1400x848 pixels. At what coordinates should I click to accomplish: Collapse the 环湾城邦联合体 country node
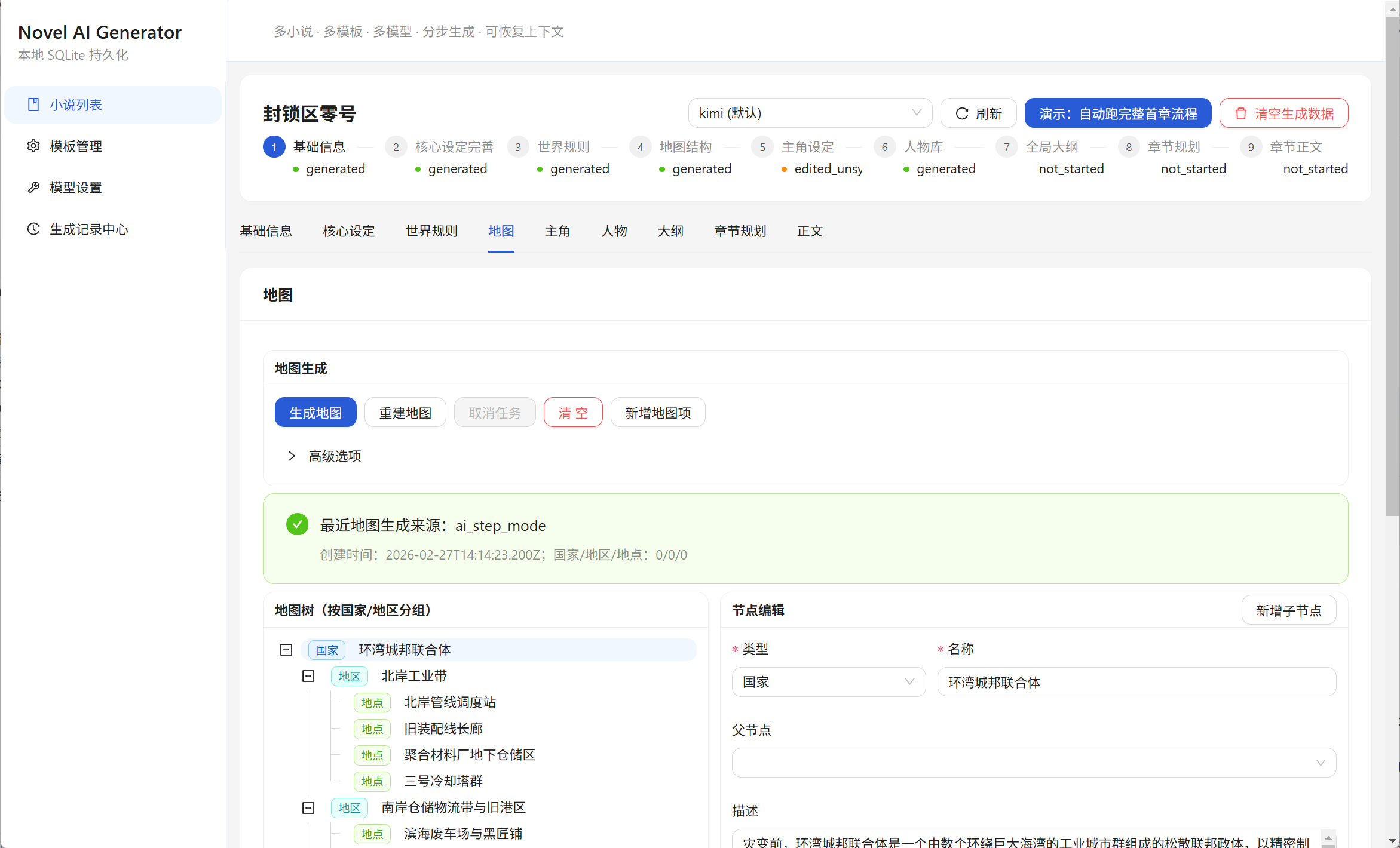point(286,650)
